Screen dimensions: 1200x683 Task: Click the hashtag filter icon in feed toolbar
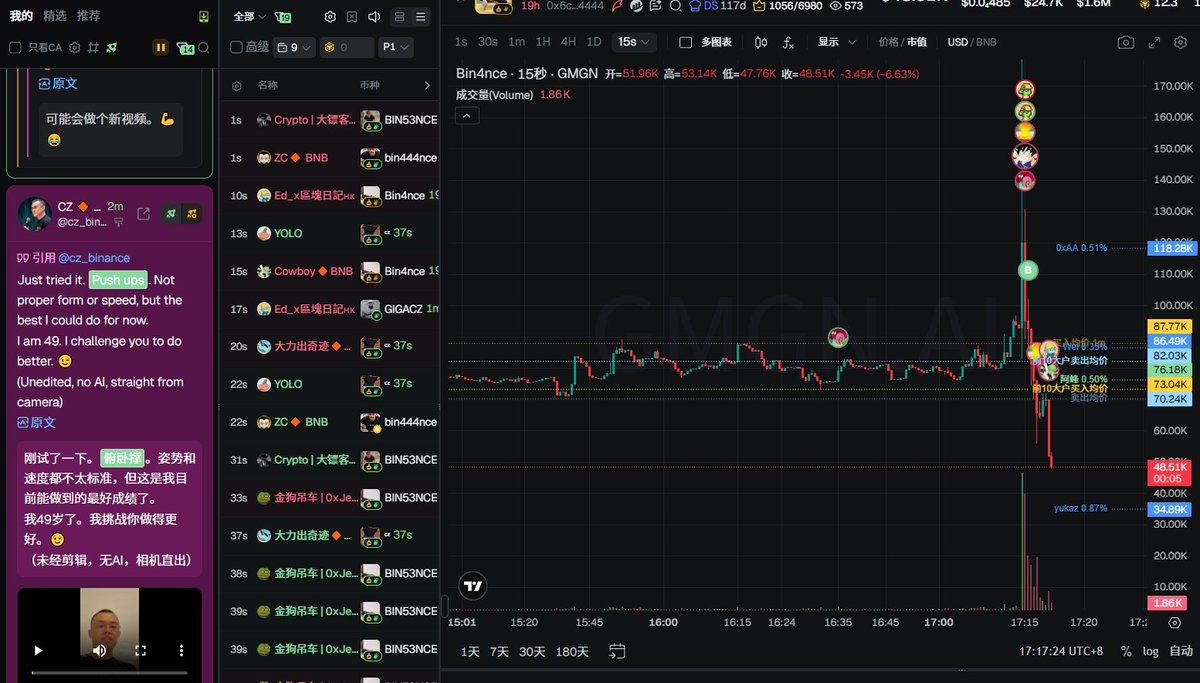[93, 48]
